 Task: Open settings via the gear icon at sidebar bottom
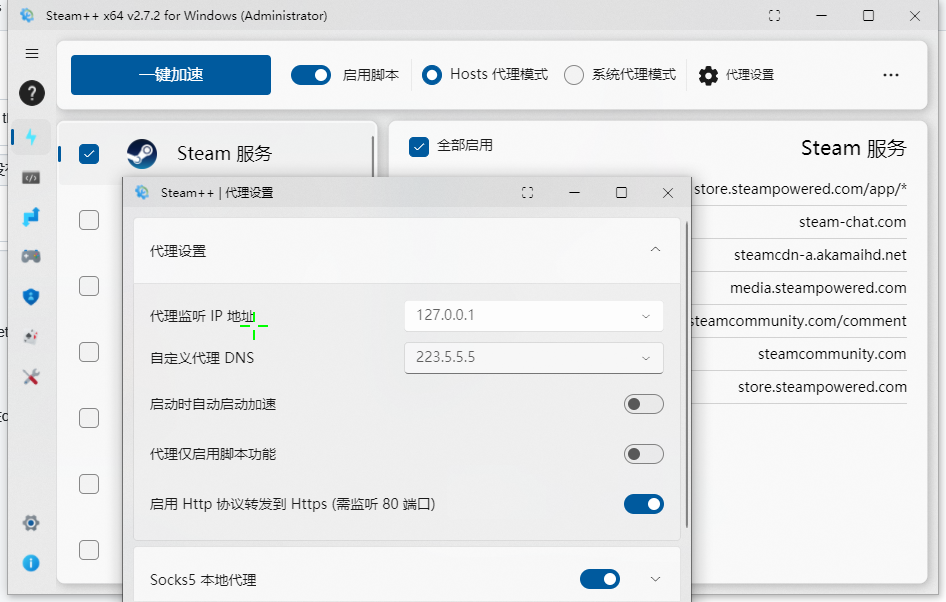(31, 523)
